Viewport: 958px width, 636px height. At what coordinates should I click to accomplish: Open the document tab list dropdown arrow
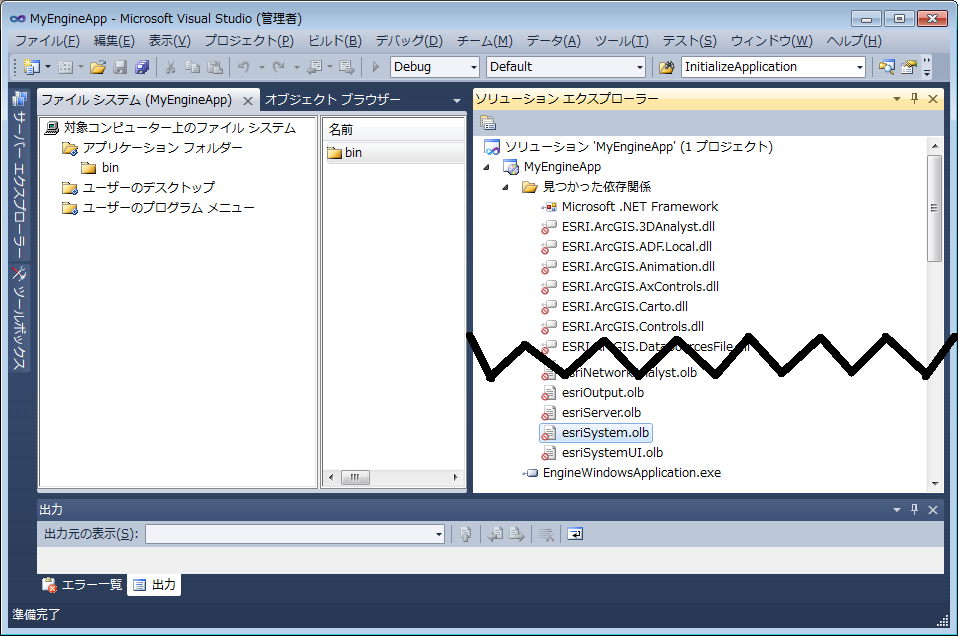click(x=456, y=100)
